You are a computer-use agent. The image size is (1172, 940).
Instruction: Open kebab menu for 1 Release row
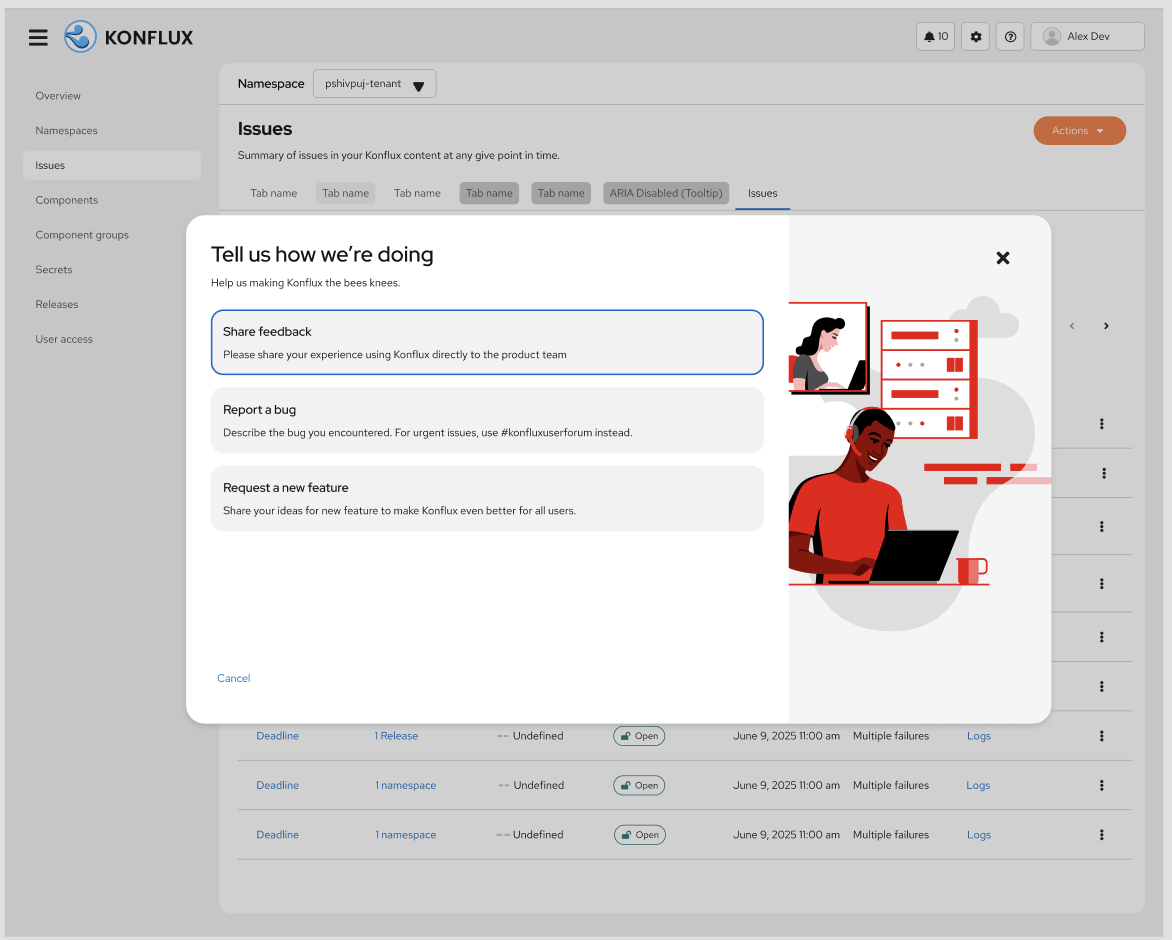(x=1101, y=736)
